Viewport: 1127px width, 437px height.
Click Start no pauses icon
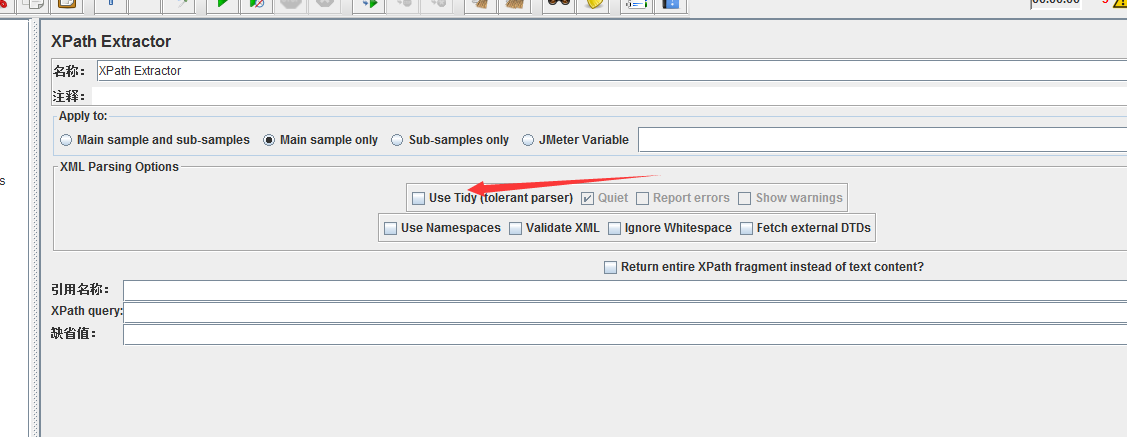tap(257, 4)
